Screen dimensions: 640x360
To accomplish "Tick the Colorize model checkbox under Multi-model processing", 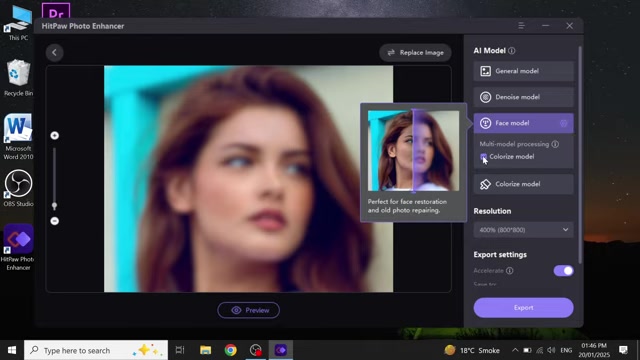I will click(x=484, y=157).
